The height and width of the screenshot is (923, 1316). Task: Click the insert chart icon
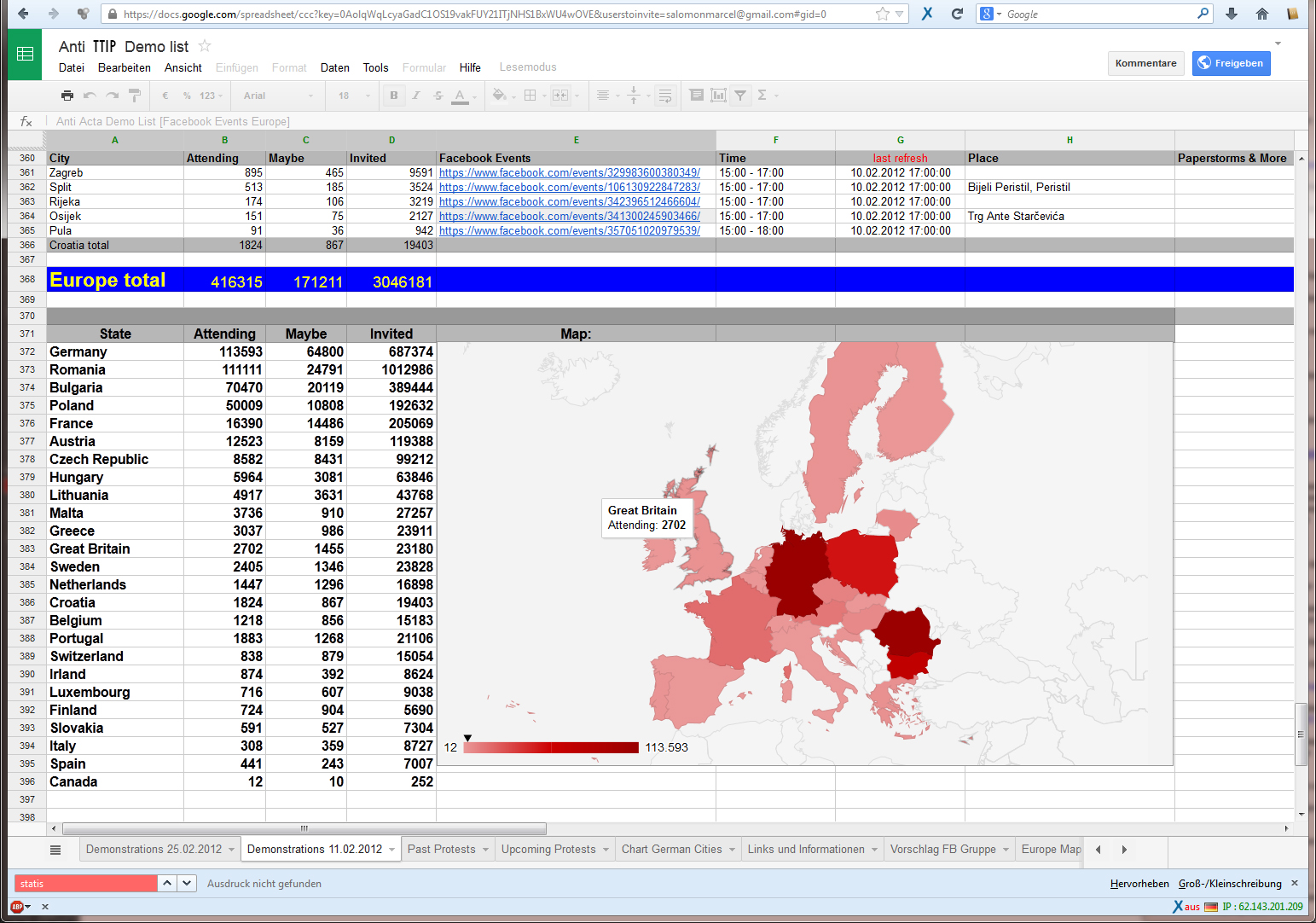click(x=719, y=96)
